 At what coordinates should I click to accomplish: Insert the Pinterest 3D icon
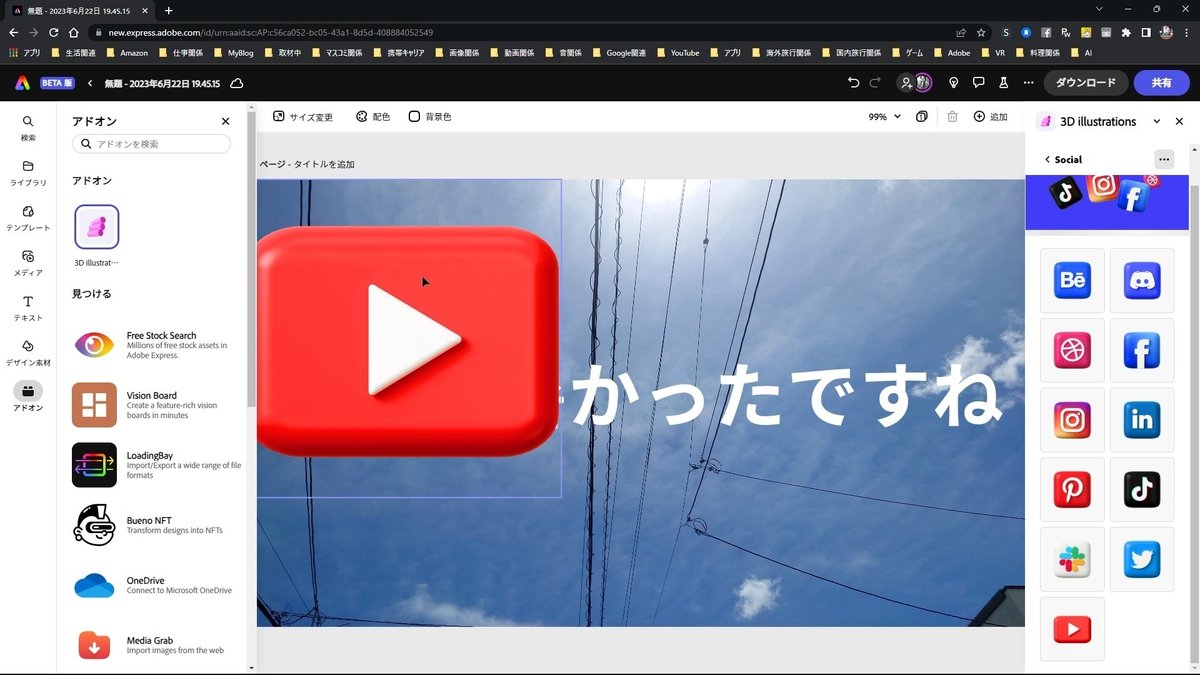pyautogui.click(x=1072, y=490)
